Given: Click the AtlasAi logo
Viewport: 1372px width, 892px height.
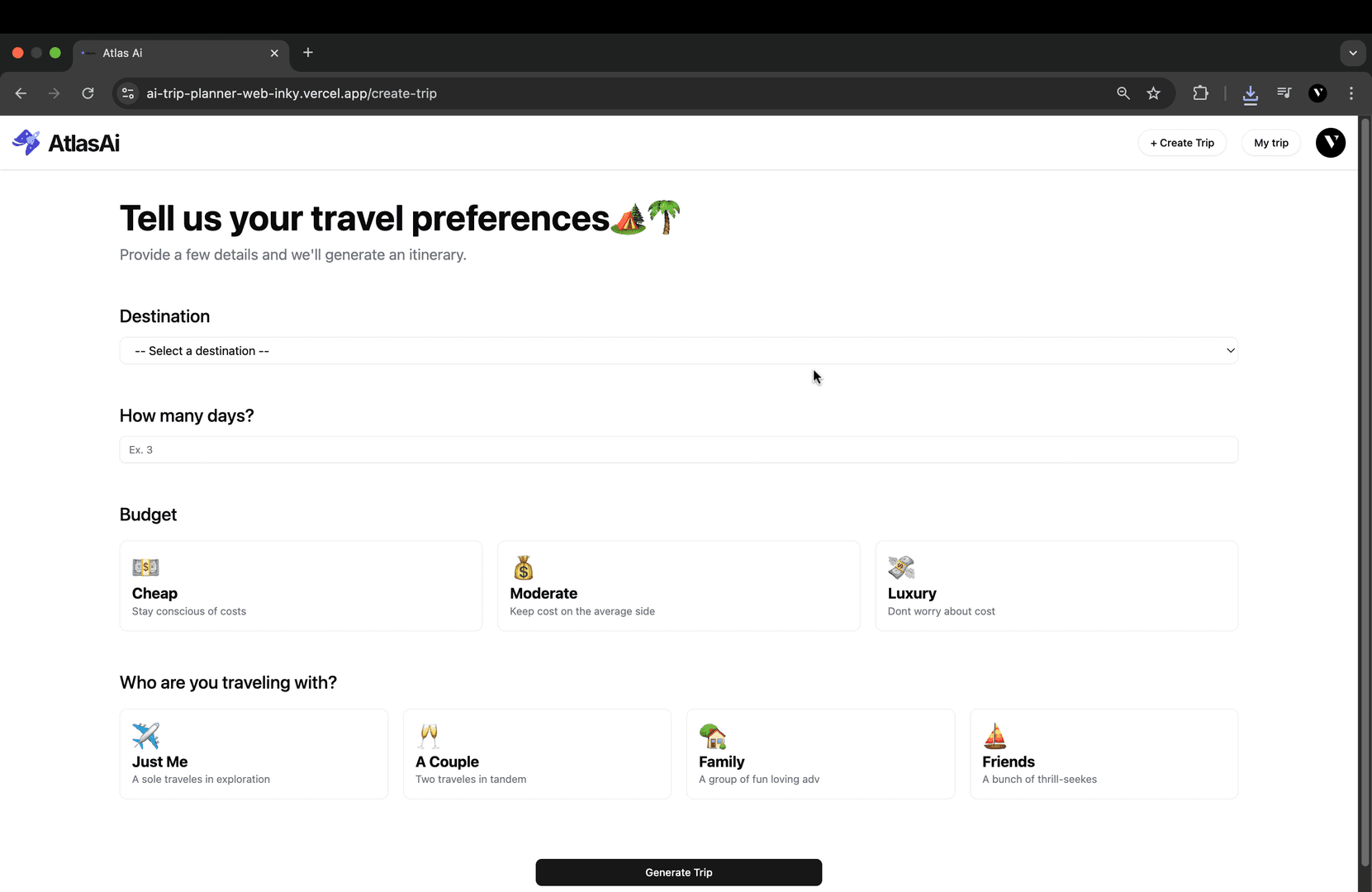Looking at the screenshot, I should (65, 142).
